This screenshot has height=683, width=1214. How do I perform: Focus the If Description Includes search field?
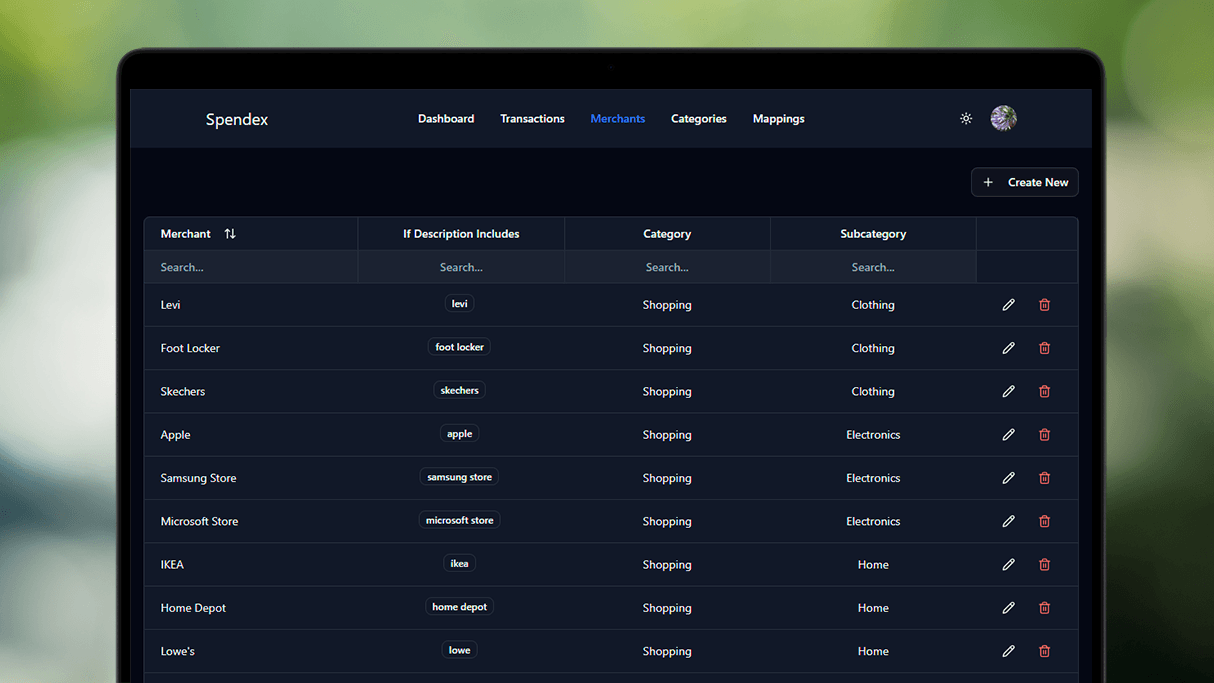click(461, 267)
